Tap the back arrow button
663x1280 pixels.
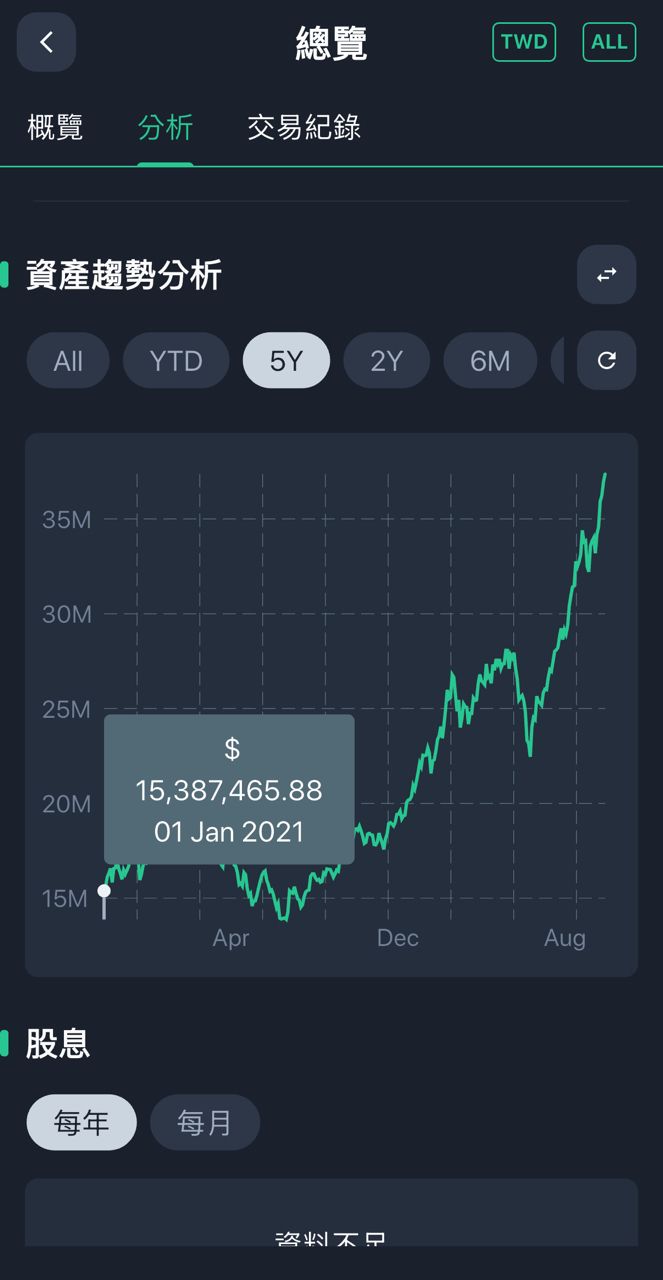(46, 42)
